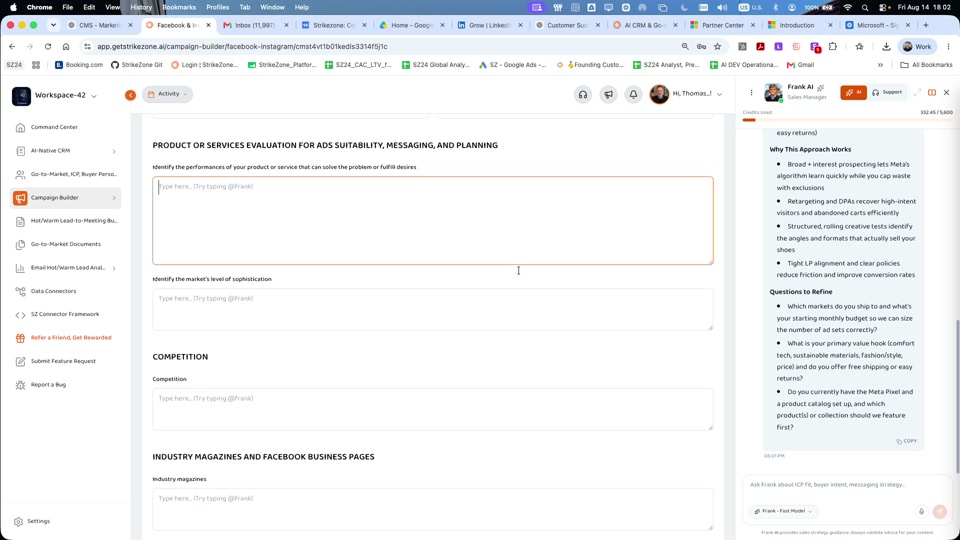
Task: Click the send message button
Action: click(940, 511)
